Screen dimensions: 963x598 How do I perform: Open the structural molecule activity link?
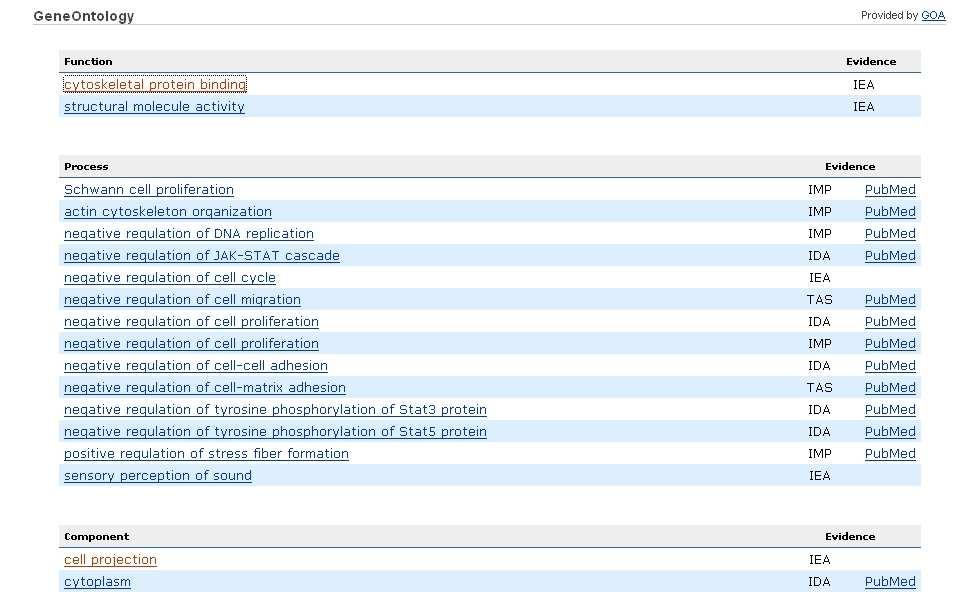[154, 106]
